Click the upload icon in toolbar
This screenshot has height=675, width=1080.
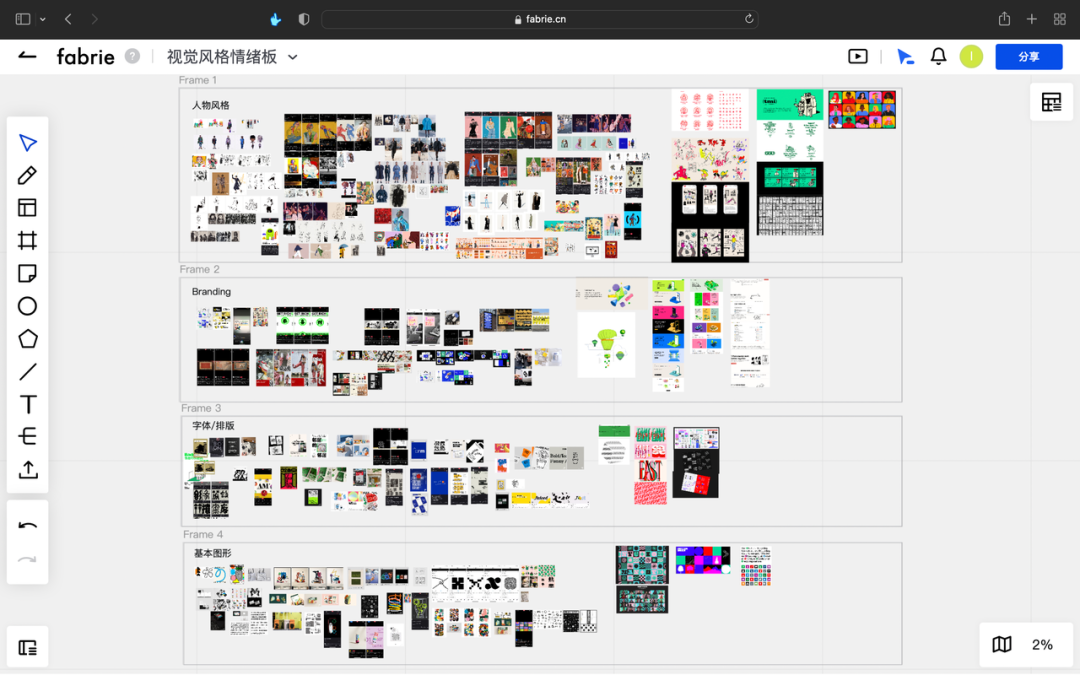pyautogui.click(x=28, y=470)
